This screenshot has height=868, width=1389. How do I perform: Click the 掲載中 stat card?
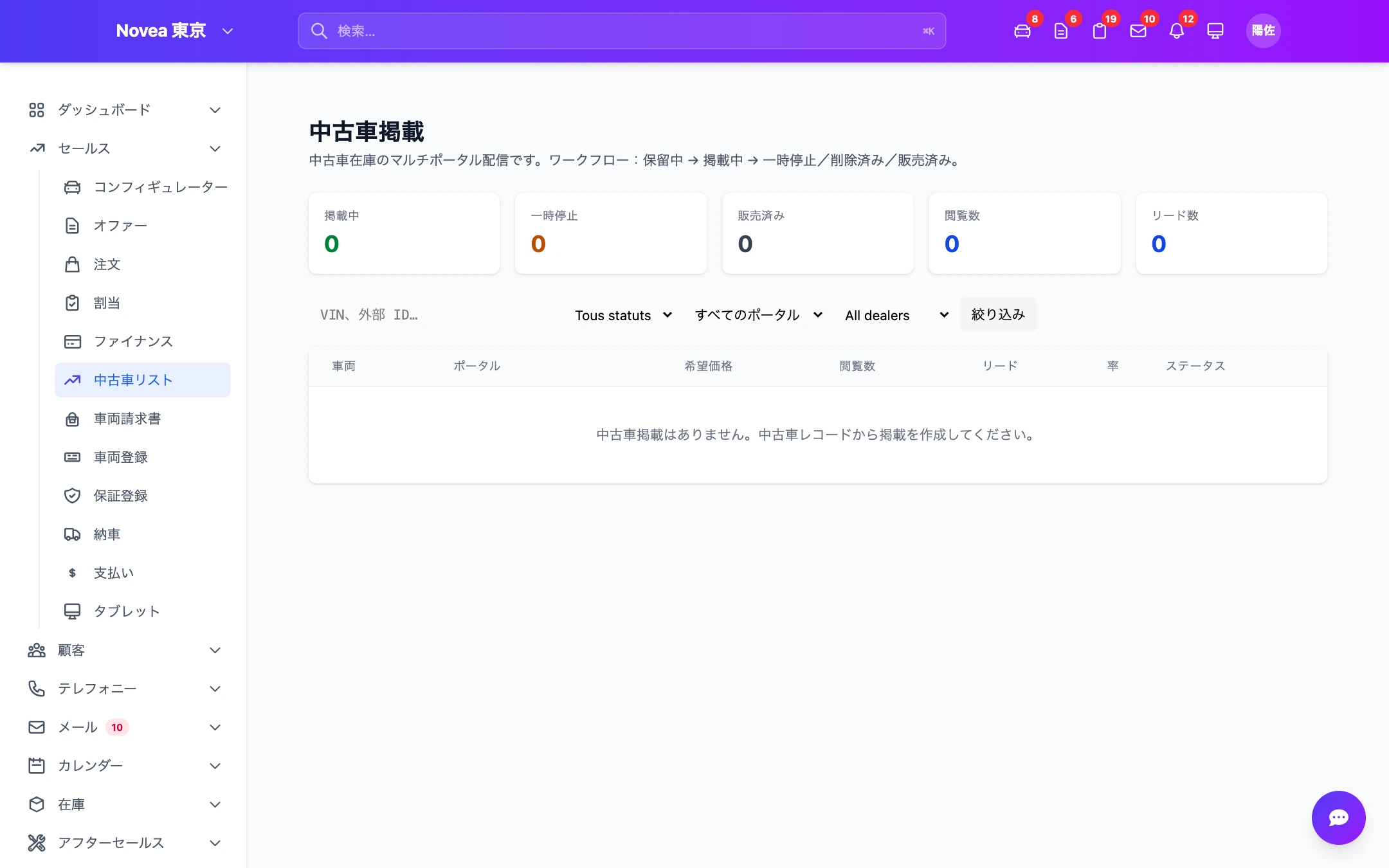click(404, 233)
